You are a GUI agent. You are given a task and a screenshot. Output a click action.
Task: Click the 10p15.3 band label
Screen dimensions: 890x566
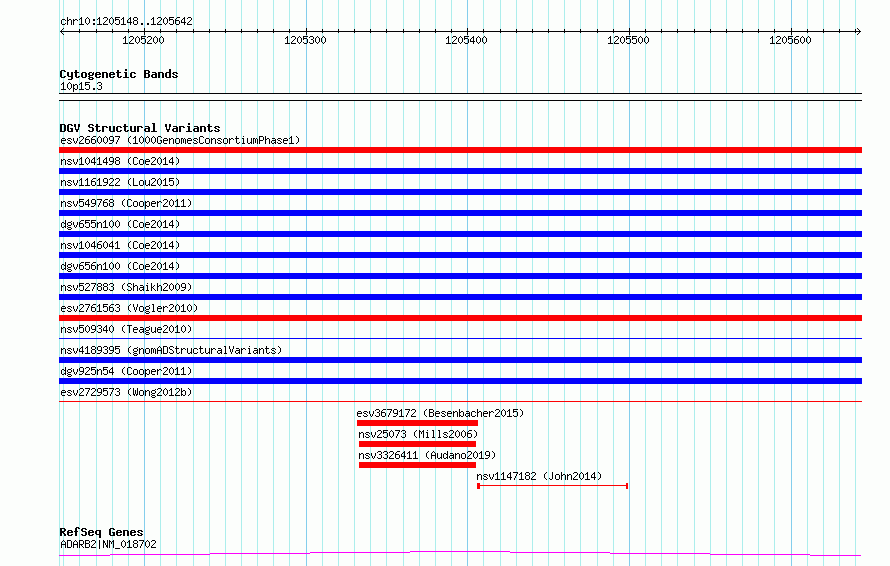click(81, 86)
